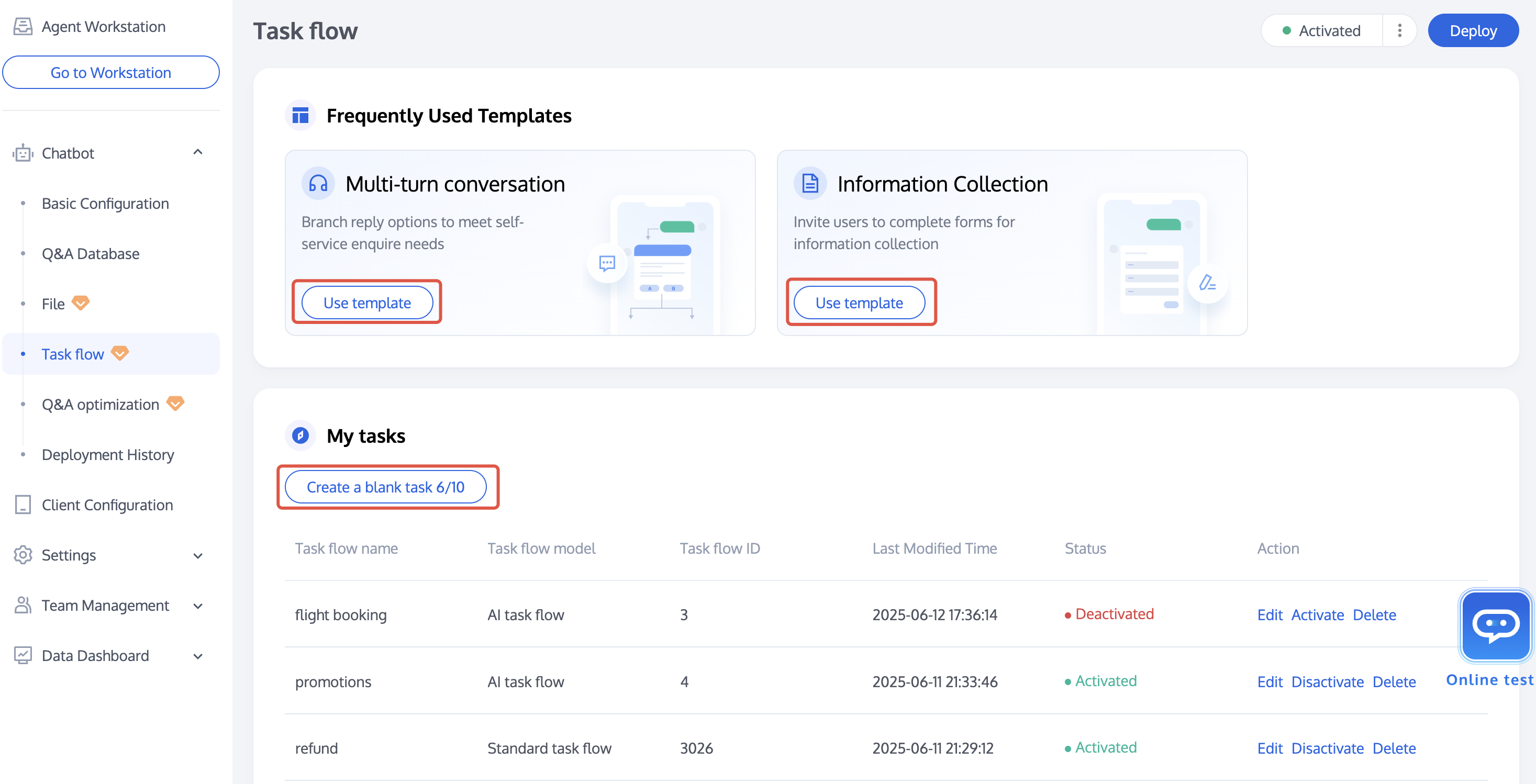Viewport: 1536px width, 784px height.
Task: Expand the Settings section chevron
Action: click(x=198, y=556)
